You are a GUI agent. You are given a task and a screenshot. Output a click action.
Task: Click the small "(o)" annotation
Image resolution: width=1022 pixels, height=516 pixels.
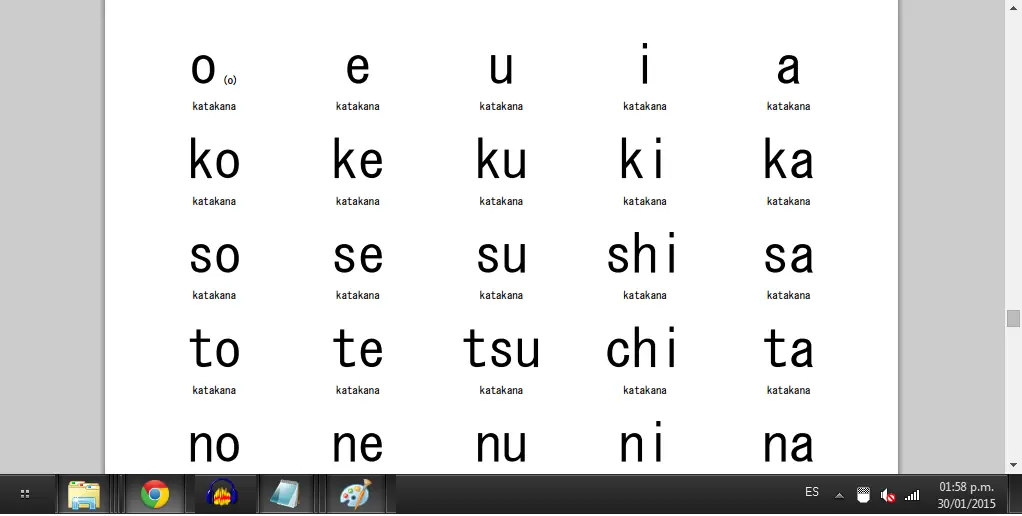230,80
